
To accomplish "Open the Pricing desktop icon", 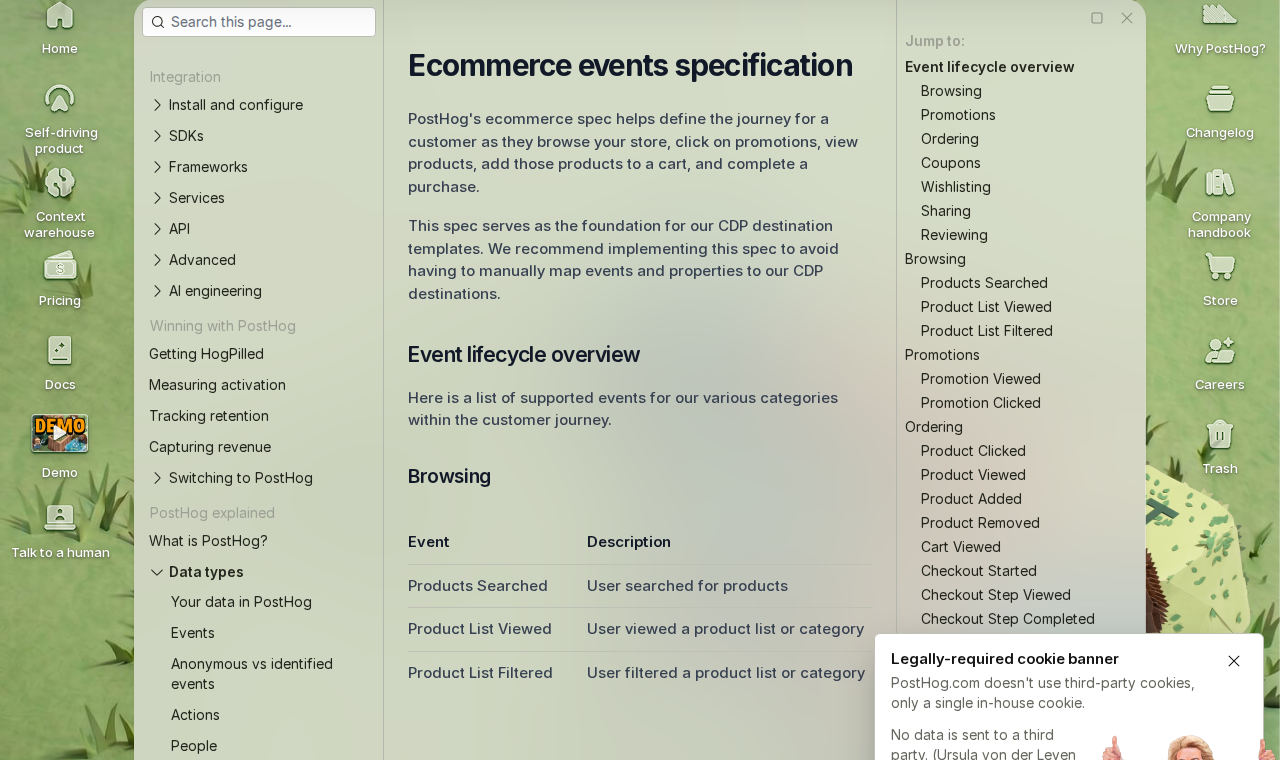I will (60, 278).
